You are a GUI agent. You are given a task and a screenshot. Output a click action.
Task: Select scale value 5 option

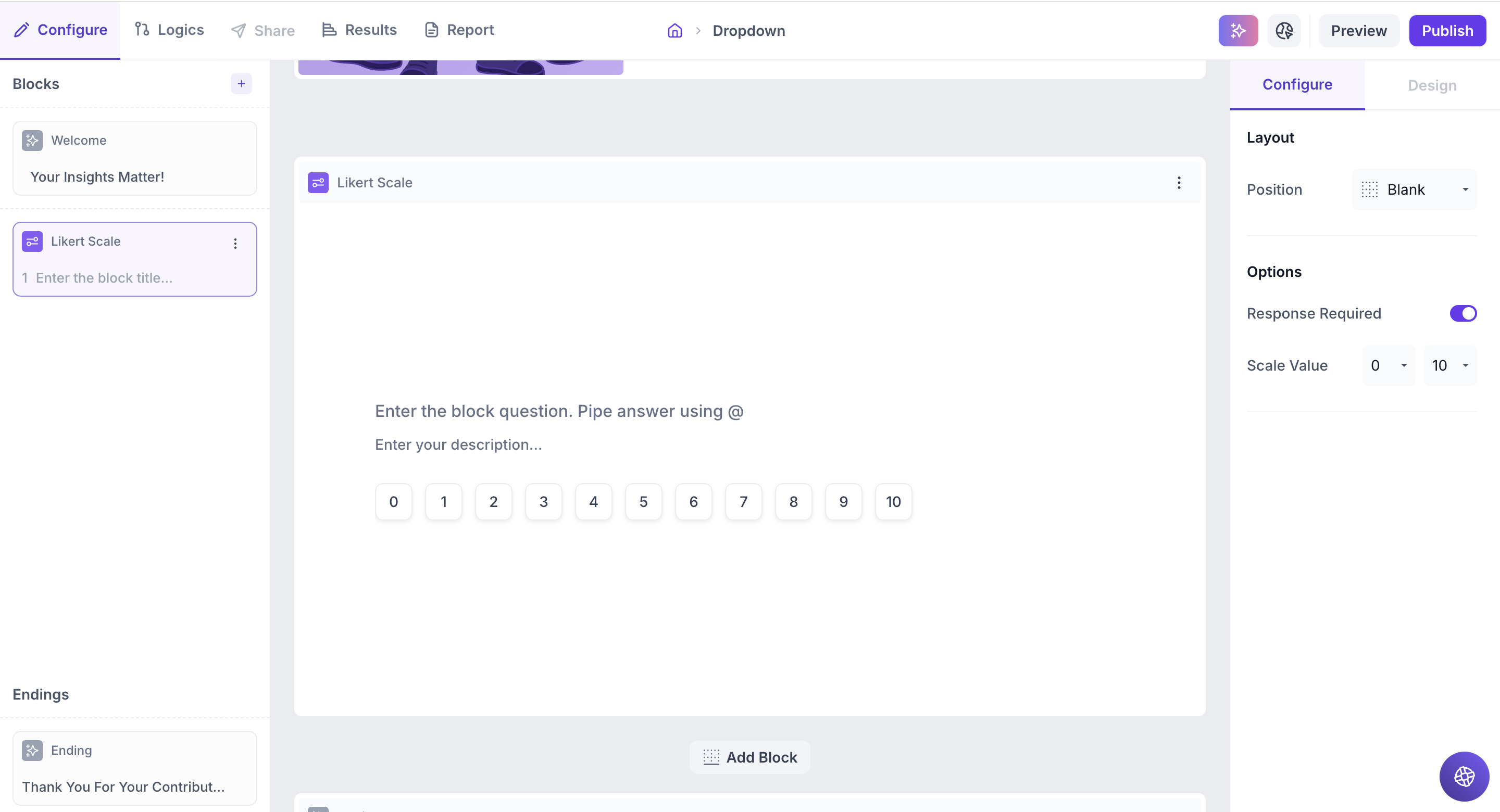(x=643, y=502)
